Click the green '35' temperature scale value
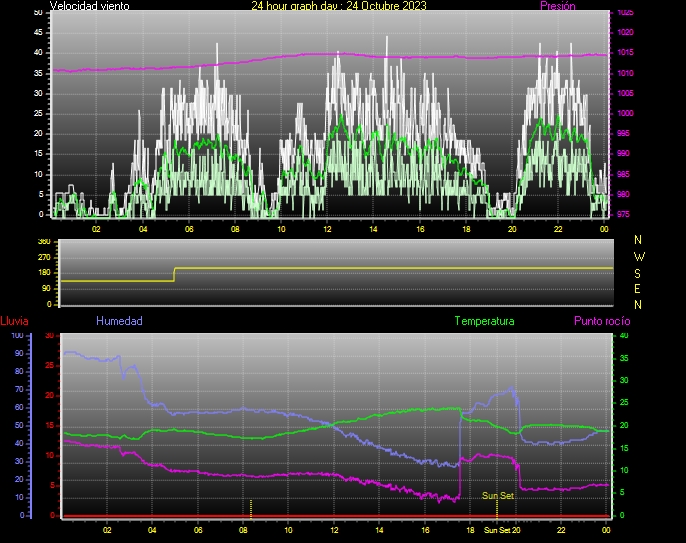686x543 pixels. click(624, 358)
